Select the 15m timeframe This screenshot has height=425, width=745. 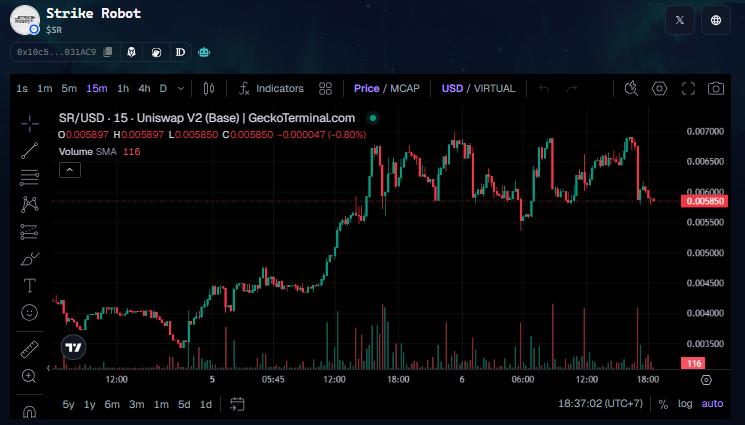click(x=96, y=88)
